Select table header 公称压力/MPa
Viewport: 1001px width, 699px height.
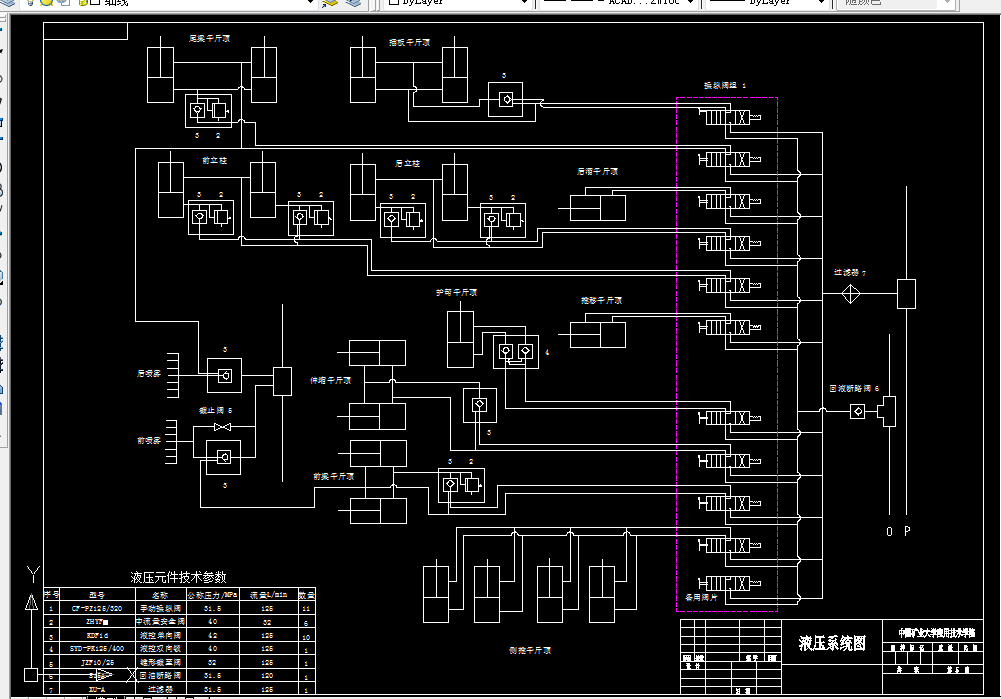click(213, 594)
